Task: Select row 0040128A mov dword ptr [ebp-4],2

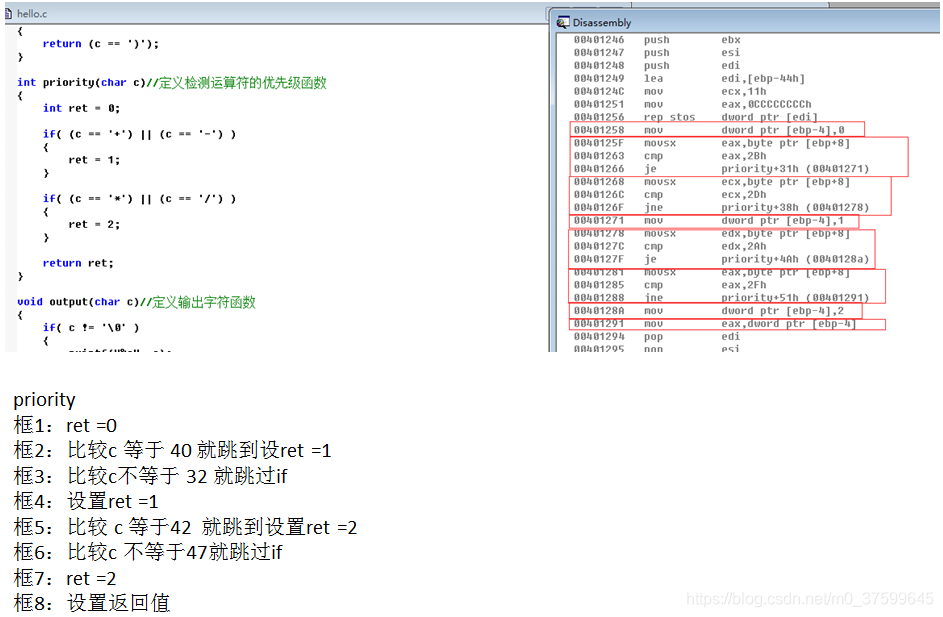Action: (709, 311)
